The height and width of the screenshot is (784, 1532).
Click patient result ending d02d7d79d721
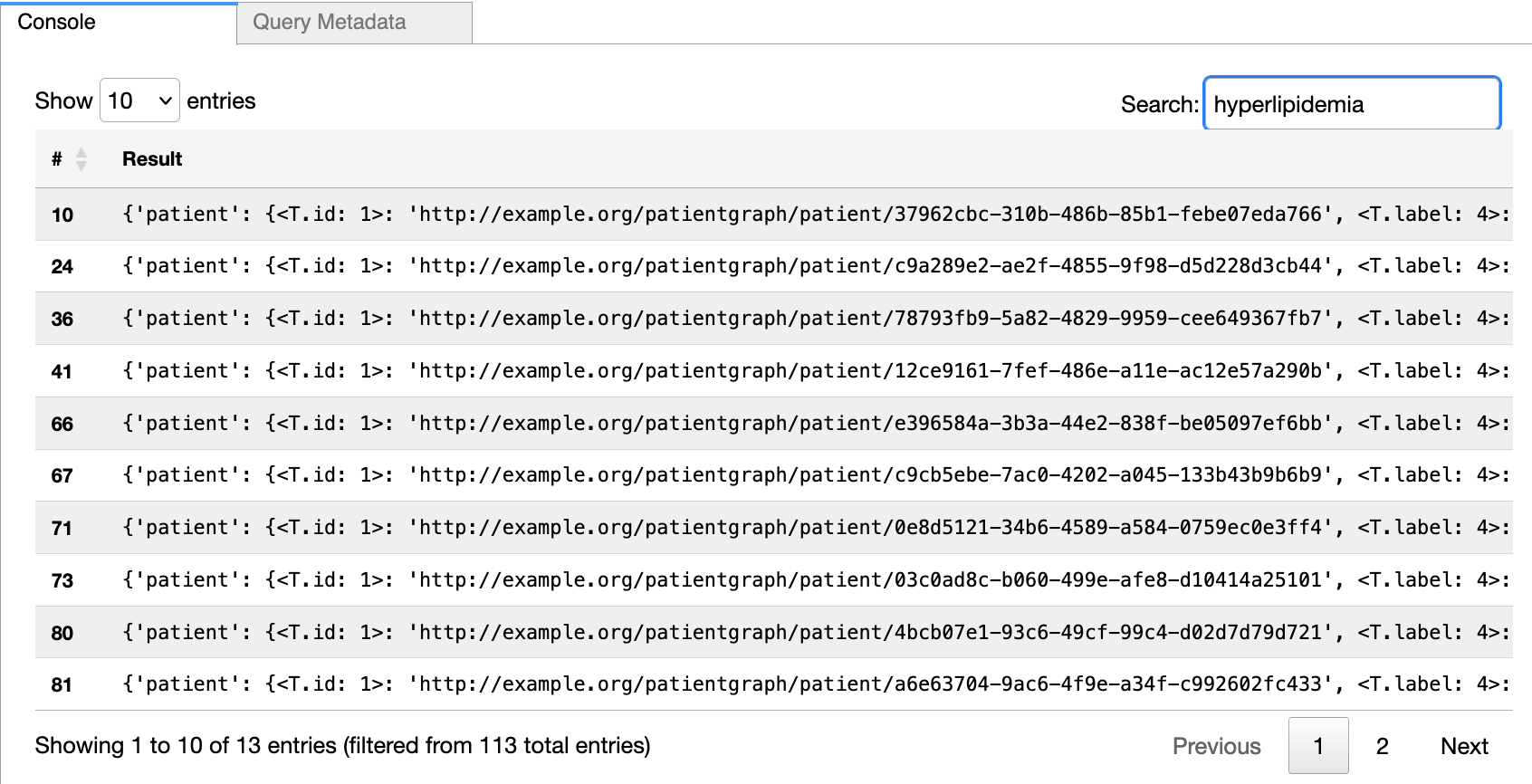816,633
